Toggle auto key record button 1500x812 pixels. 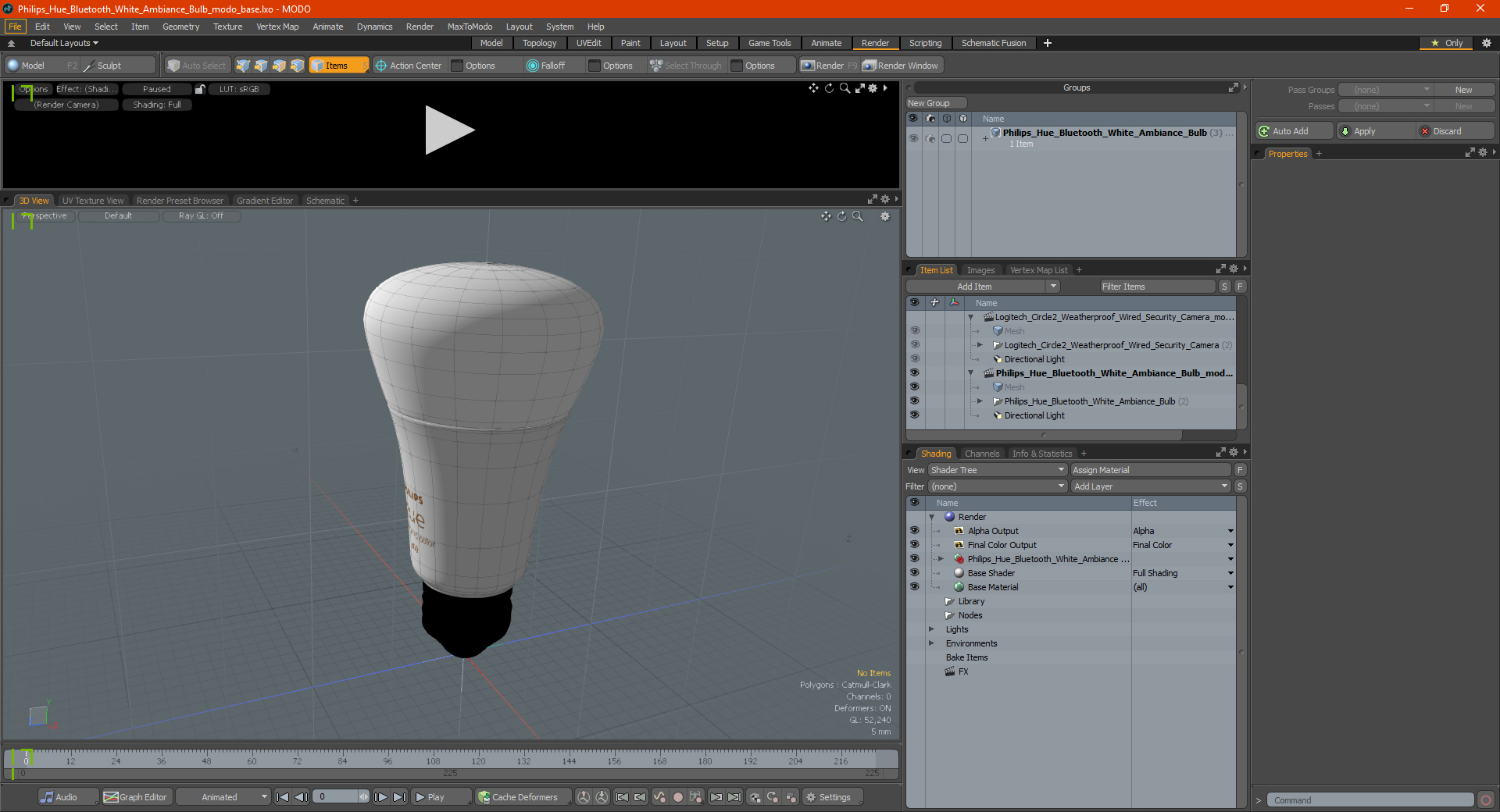coord(678,797)
